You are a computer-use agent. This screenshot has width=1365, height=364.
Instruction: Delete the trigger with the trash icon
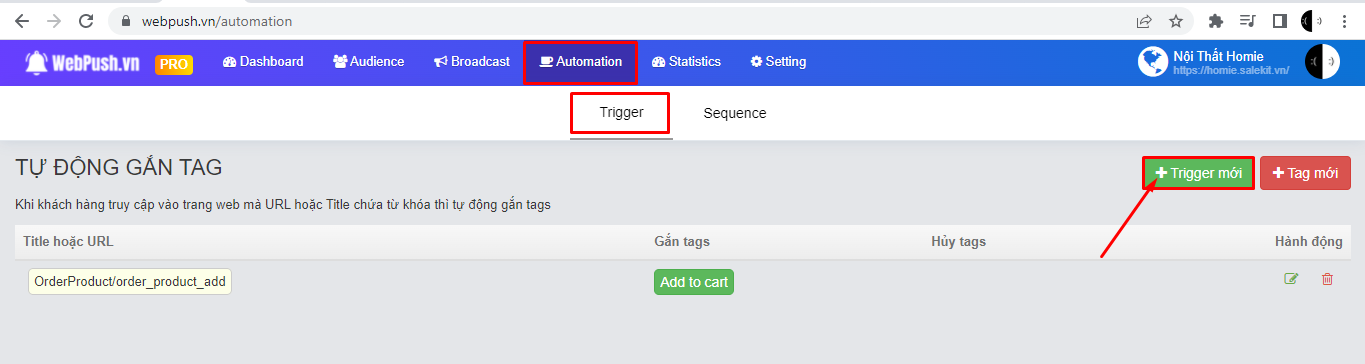[1327, 279]
